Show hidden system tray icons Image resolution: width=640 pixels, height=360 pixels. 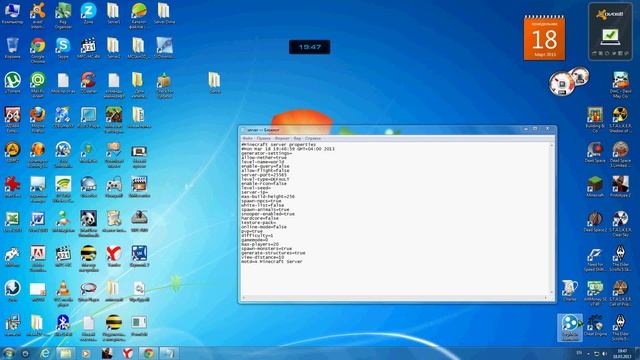pyautogui.click(x=588, y=353)
